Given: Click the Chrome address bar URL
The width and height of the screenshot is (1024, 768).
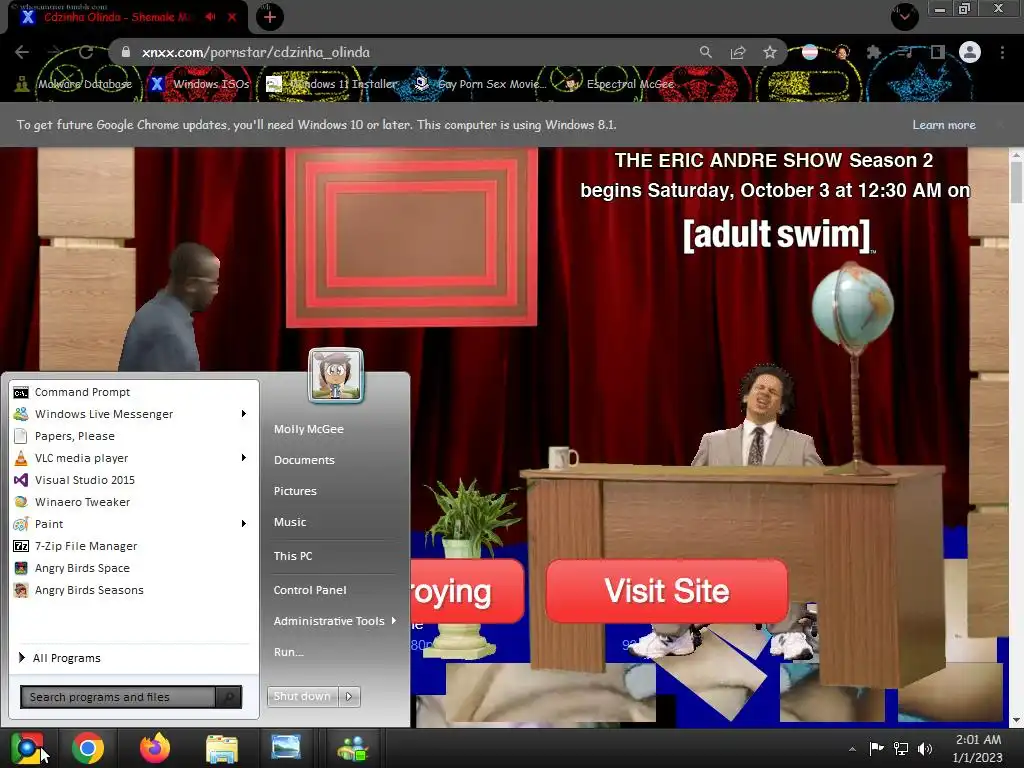Looking at the screenshot, I should coord(255,52).
